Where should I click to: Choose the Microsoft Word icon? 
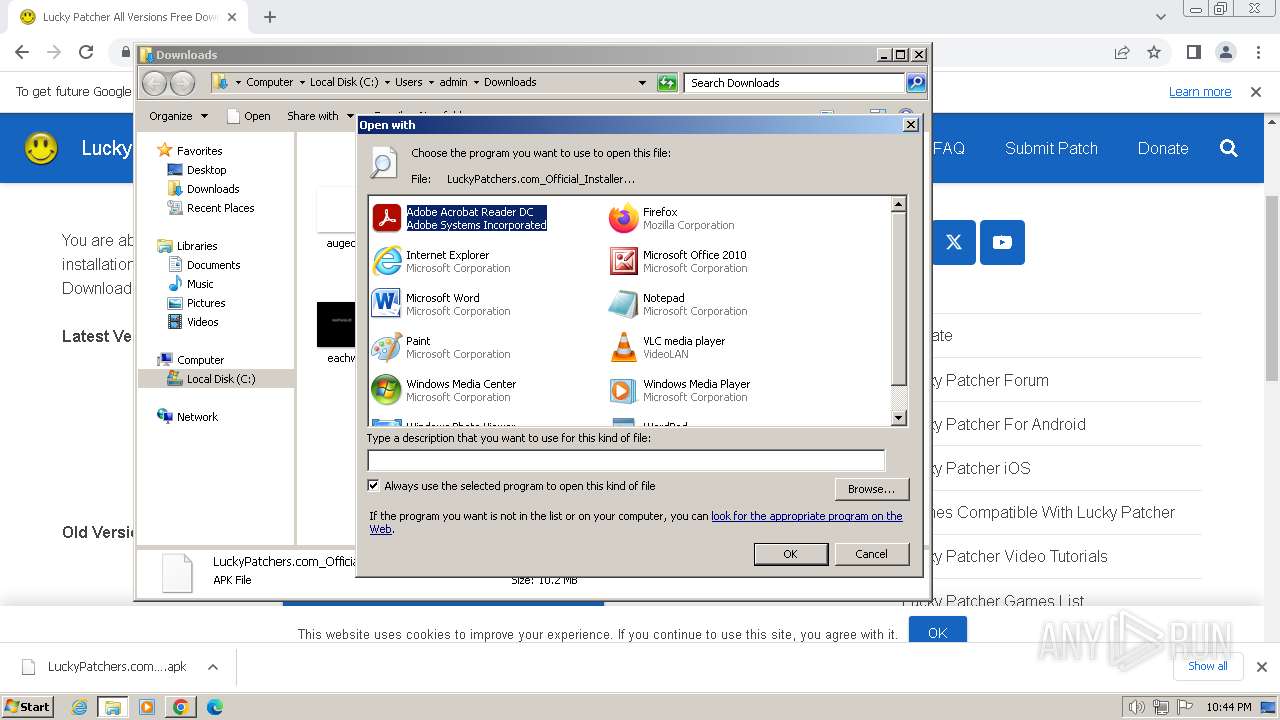coord(387,304)
